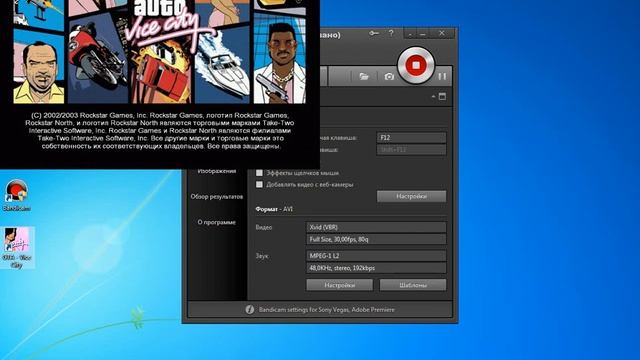Click the target window icon below toolbar

(442, 97)
